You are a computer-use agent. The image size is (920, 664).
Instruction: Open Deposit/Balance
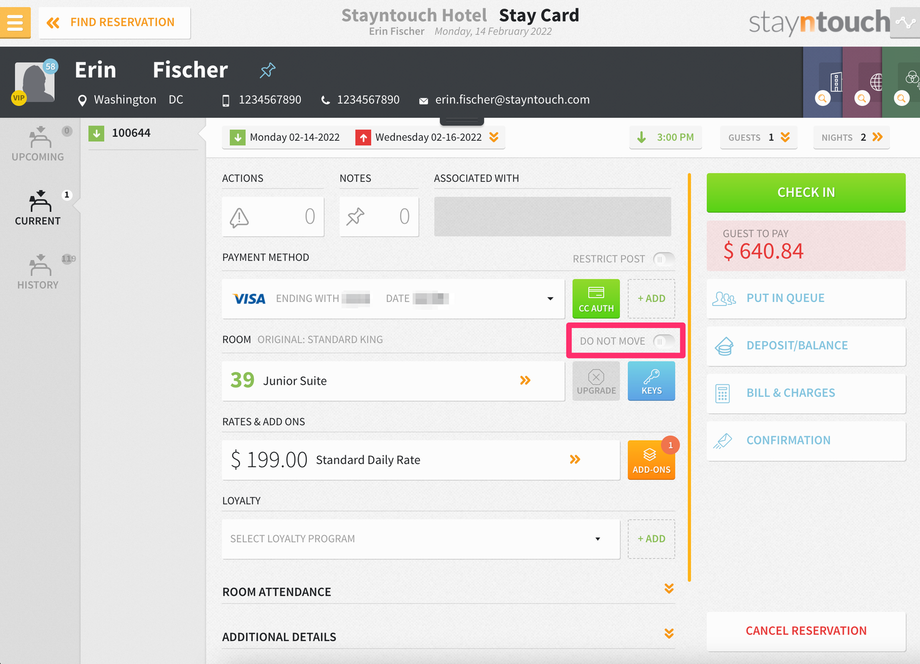coord(806,345)
